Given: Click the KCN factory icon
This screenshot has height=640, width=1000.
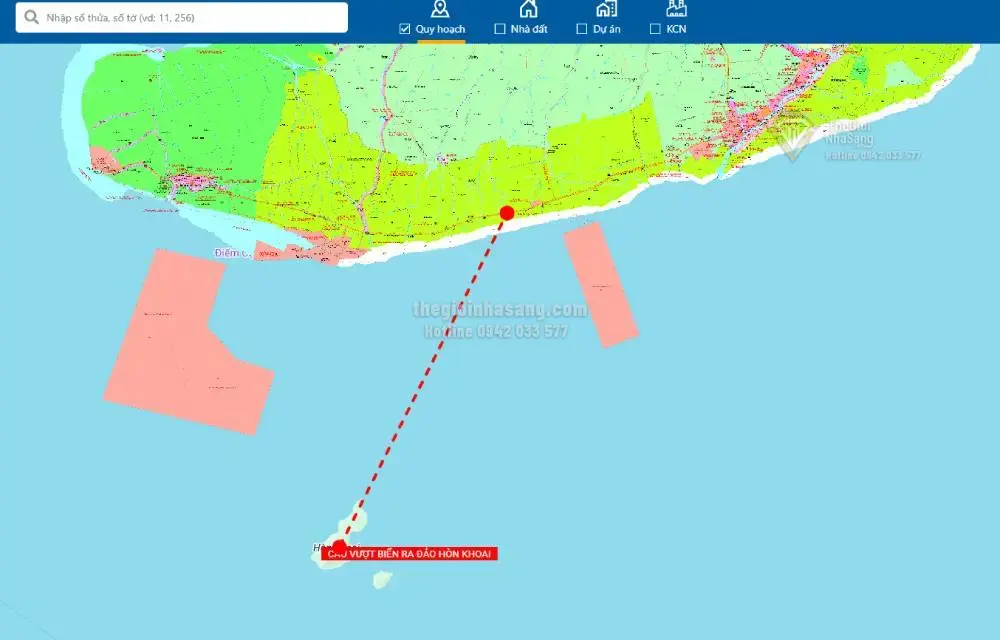Looking at the screenshot, I should tap(676, 9).
